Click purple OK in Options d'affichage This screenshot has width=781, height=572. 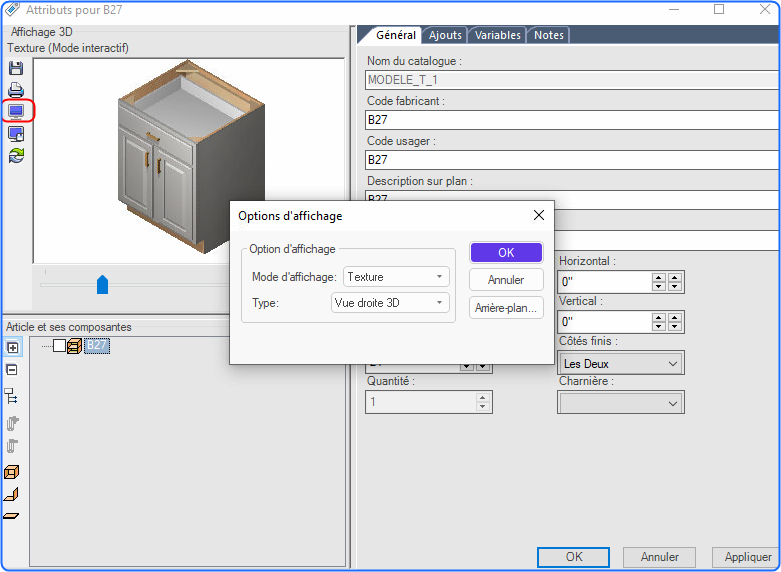click(506, 253)
